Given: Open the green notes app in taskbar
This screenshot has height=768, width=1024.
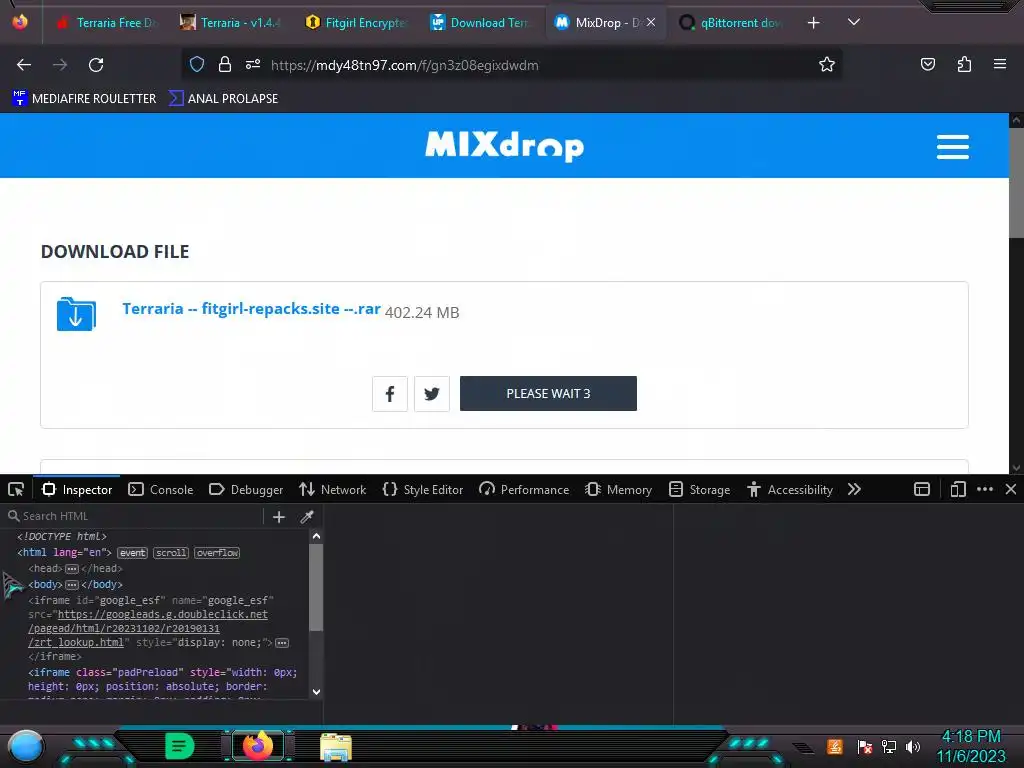Looking at the screenshot, I should tap(180, 746).
